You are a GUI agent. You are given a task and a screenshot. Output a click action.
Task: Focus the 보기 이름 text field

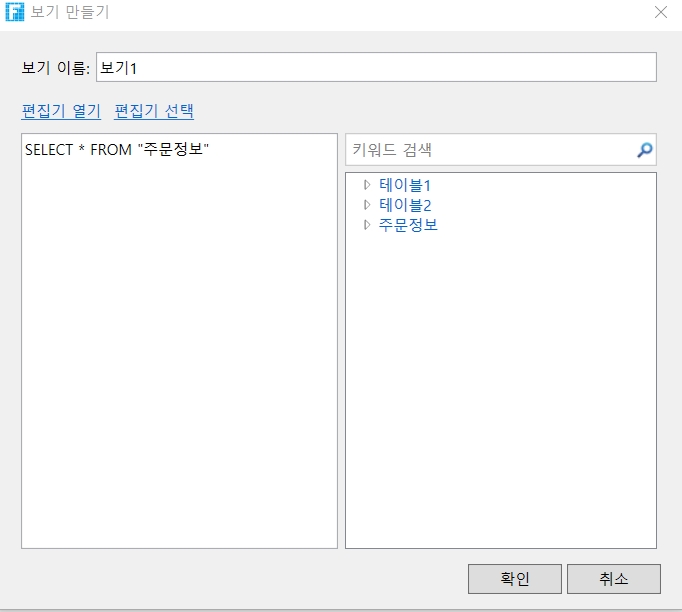pyautogui.click(x=375, y=67)
